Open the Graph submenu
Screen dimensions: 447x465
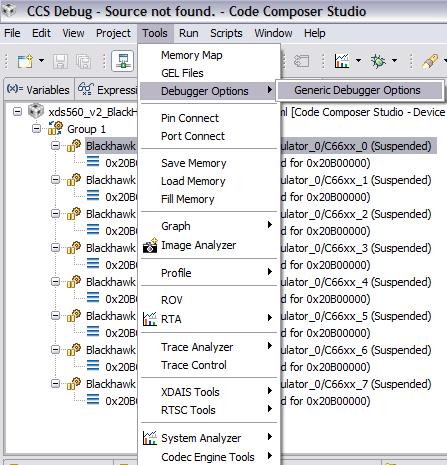coord(208,226)
